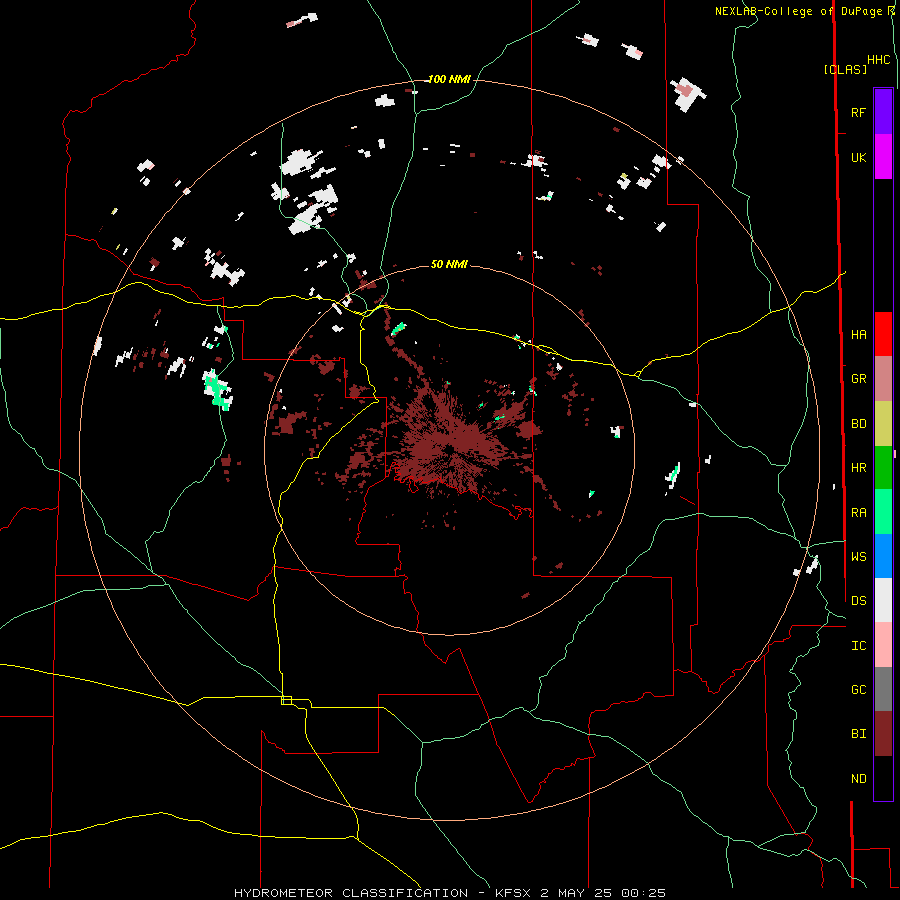The image size is (900, 900).
Task: Click the BD legend label
Action: pyautogui.click(x=858, y=424)
